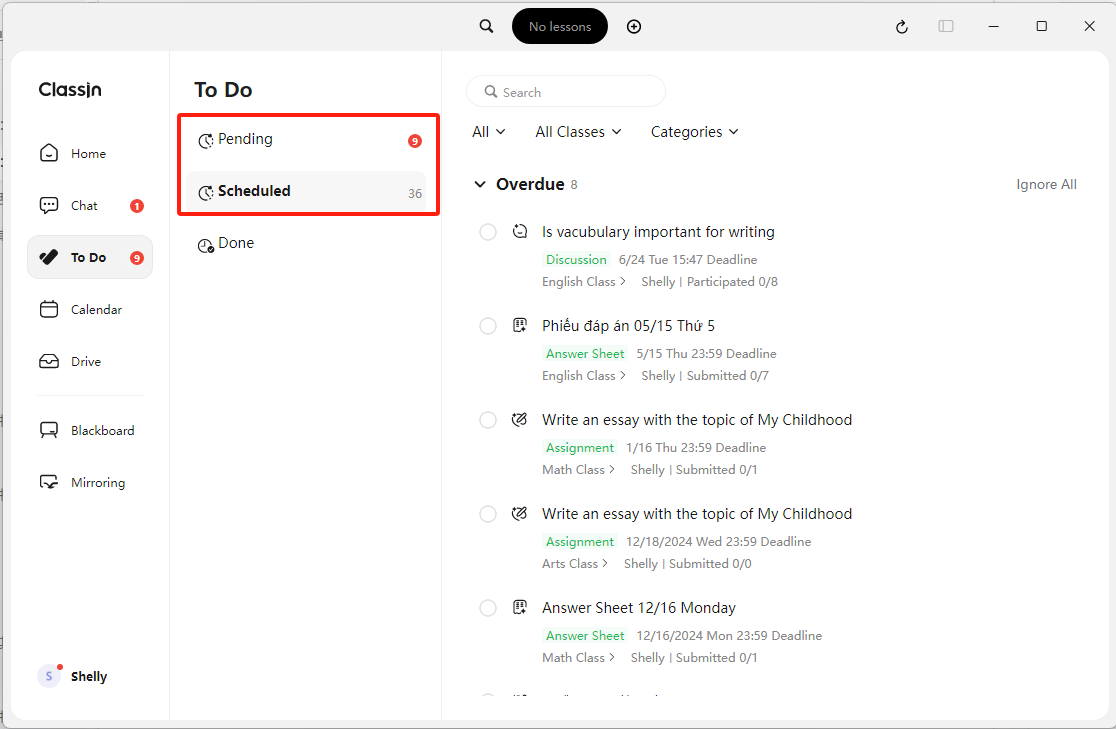
Task: Click the Shelly profile avatar
Action: point(48,676)
